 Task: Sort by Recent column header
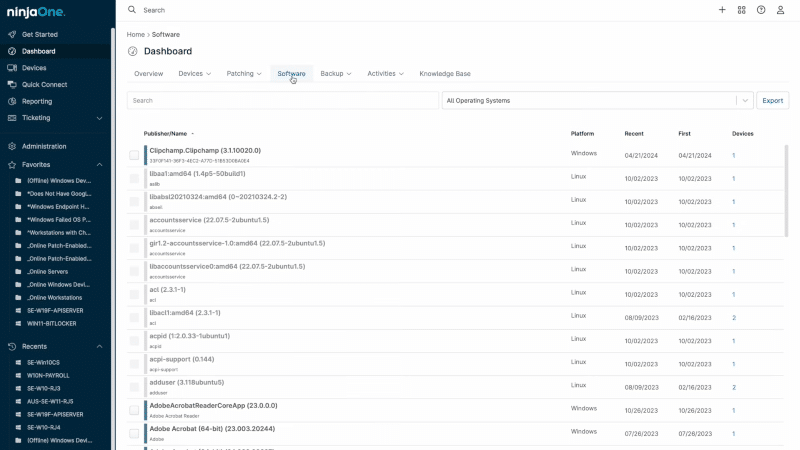[634, 134]
